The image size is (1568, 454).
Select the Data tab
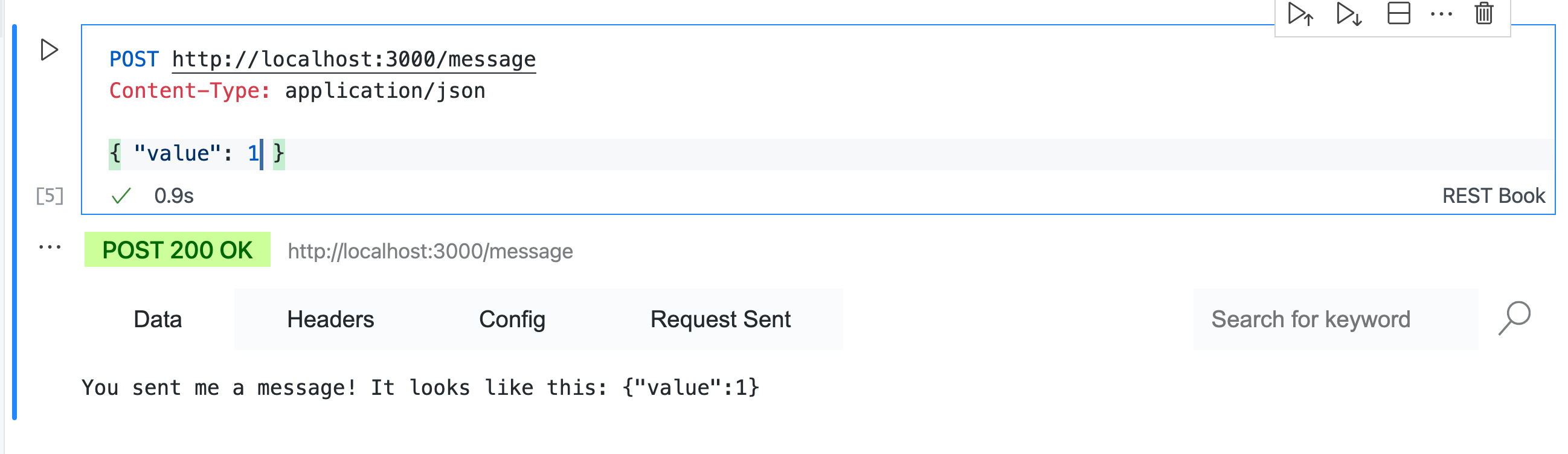(156, 318)
